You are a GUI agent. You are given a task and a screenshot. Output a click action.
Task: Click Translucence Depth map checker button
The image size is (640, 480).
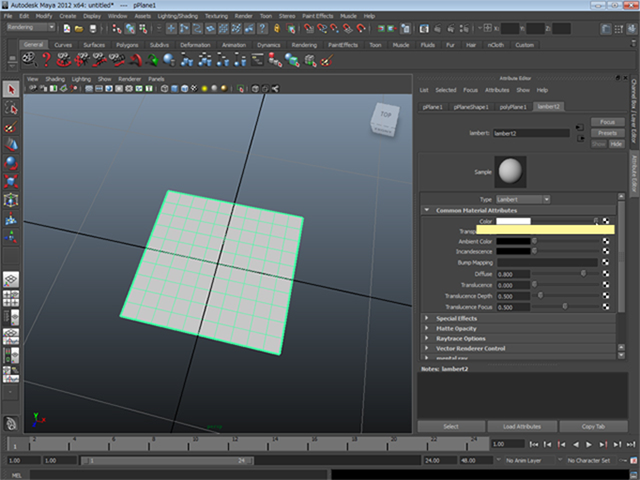[606, 296]
